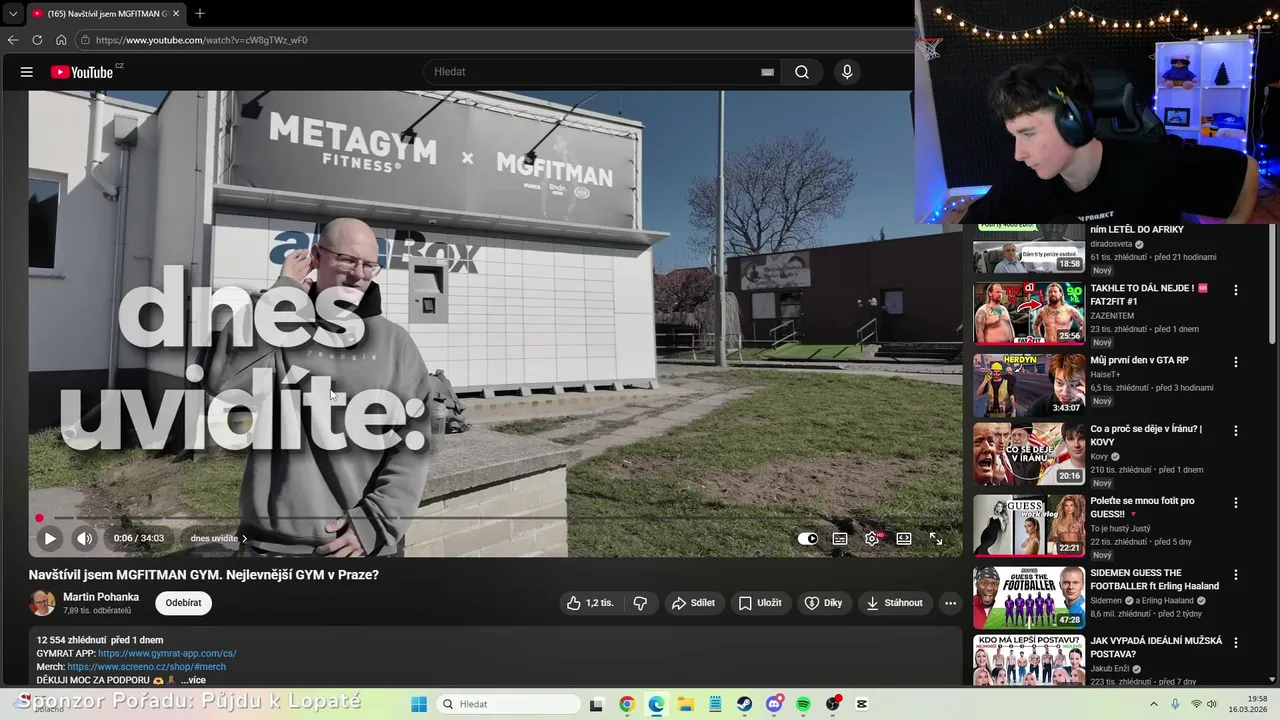Image resolution: width=1280 pixels, height=720 pixels.
Task: Enter fullscreen mode
Action: coord(936,538)
